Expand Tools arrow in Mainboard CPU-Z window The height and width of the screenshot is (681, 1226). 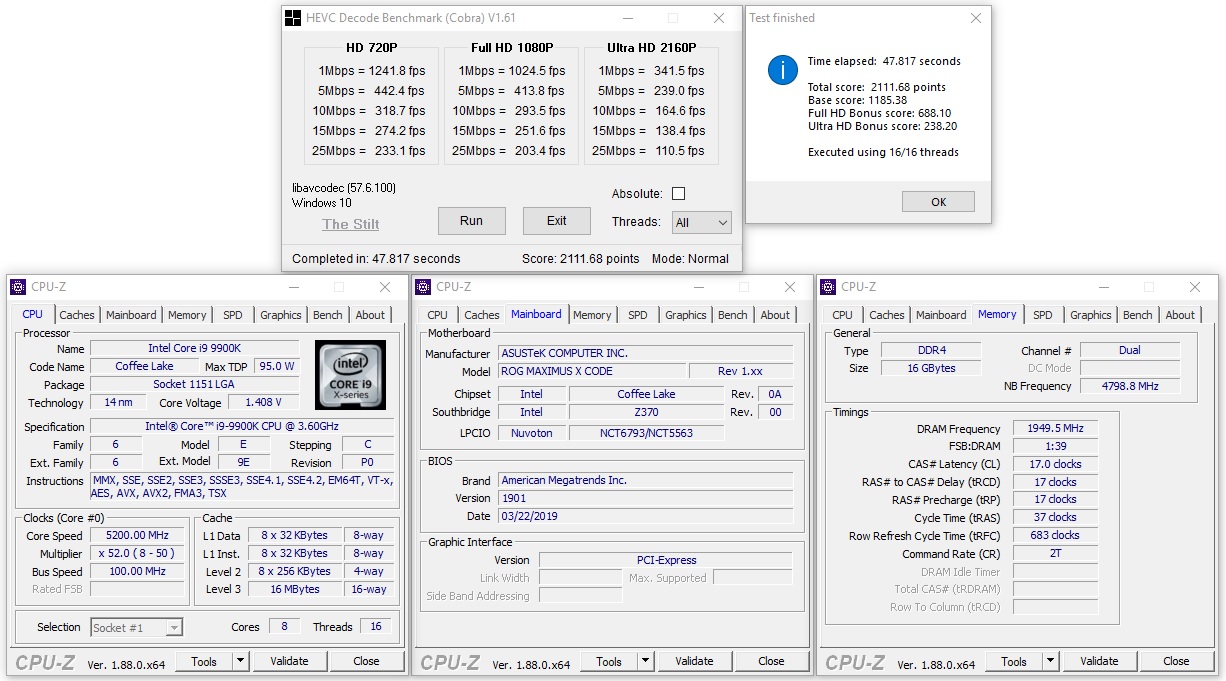pos(645,661)
